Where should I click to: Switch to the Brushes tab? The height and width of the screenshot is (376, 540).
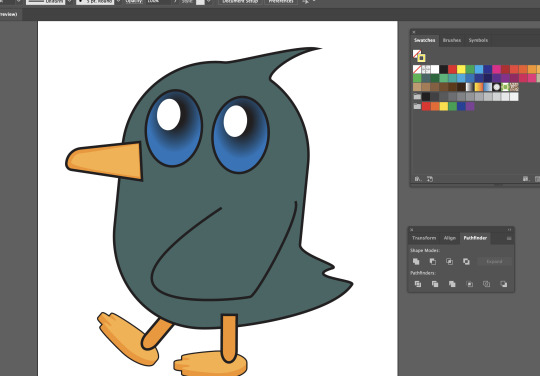(x=452, y=40)
